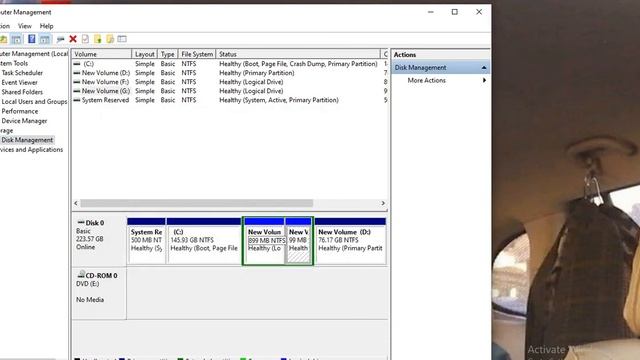640x360 pixels.
Task: Select the (C:) volume row name
Action: coord(88,64)
